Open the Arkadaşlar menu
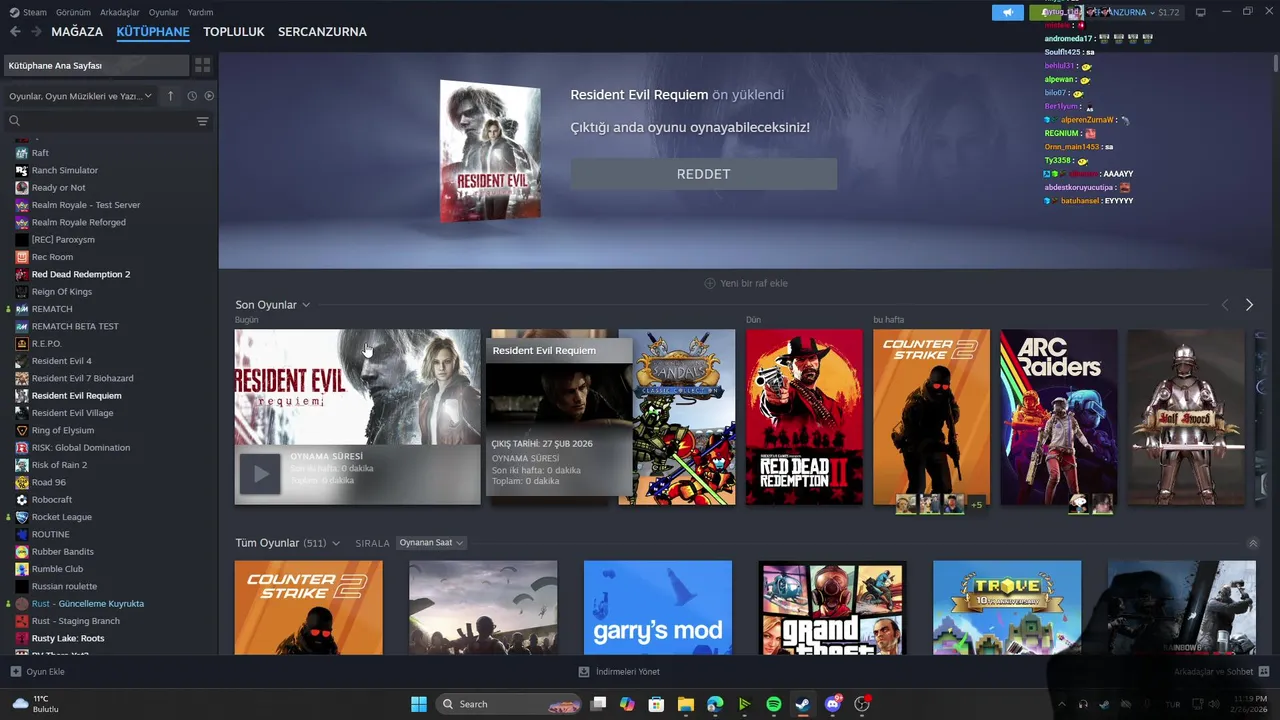1280x720 pixels. tap(120, 12)
